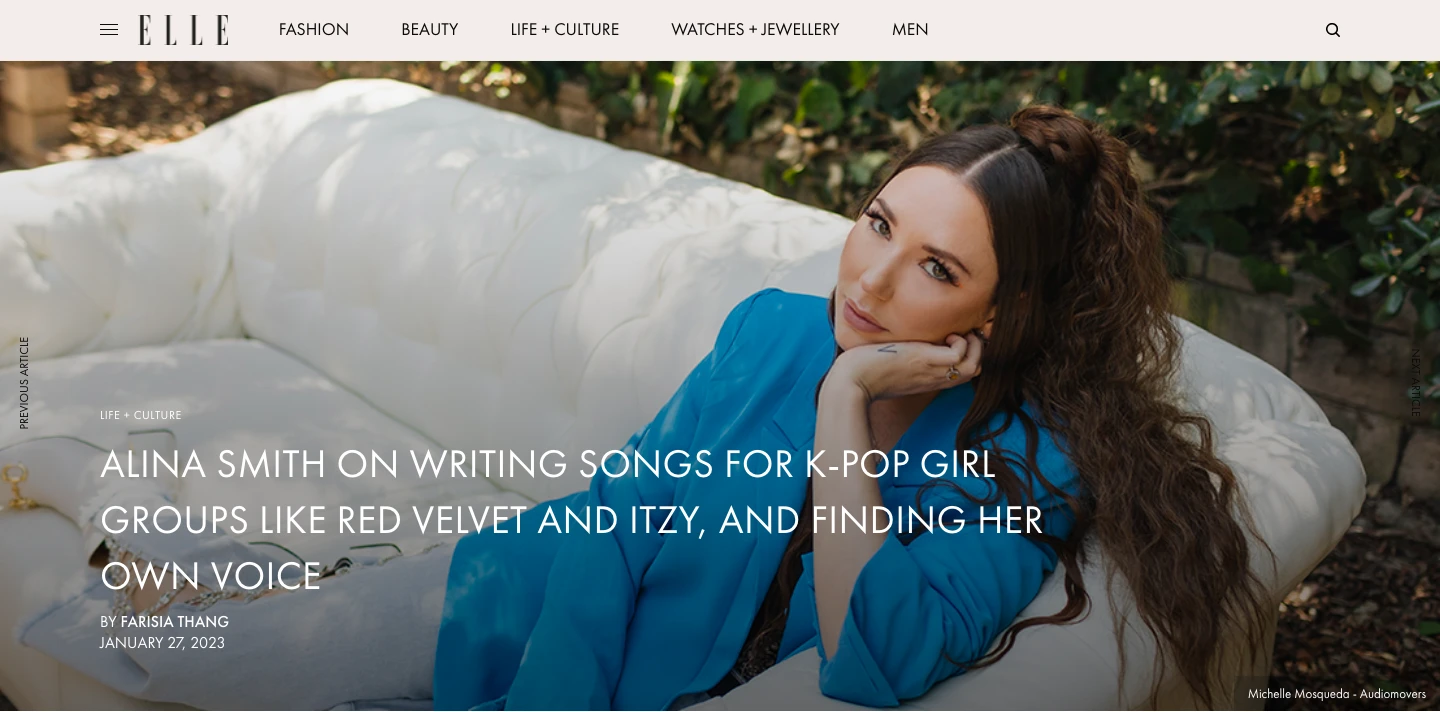The image size is (1440, 712).
Task: Click the word BY before the author name
Action: coord(108,622)
